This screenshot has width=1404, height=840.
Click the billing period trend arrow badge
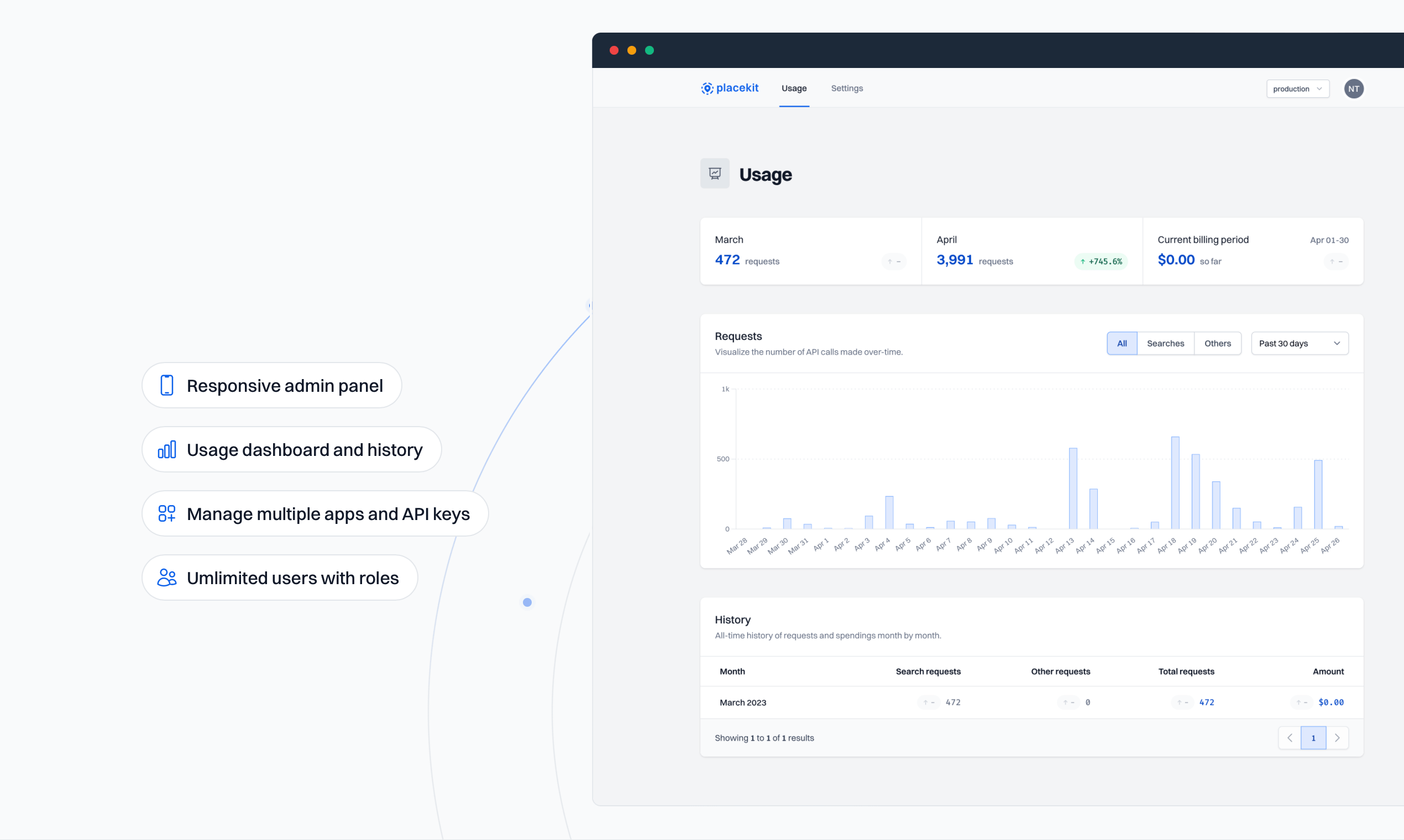click(1336, 261)
